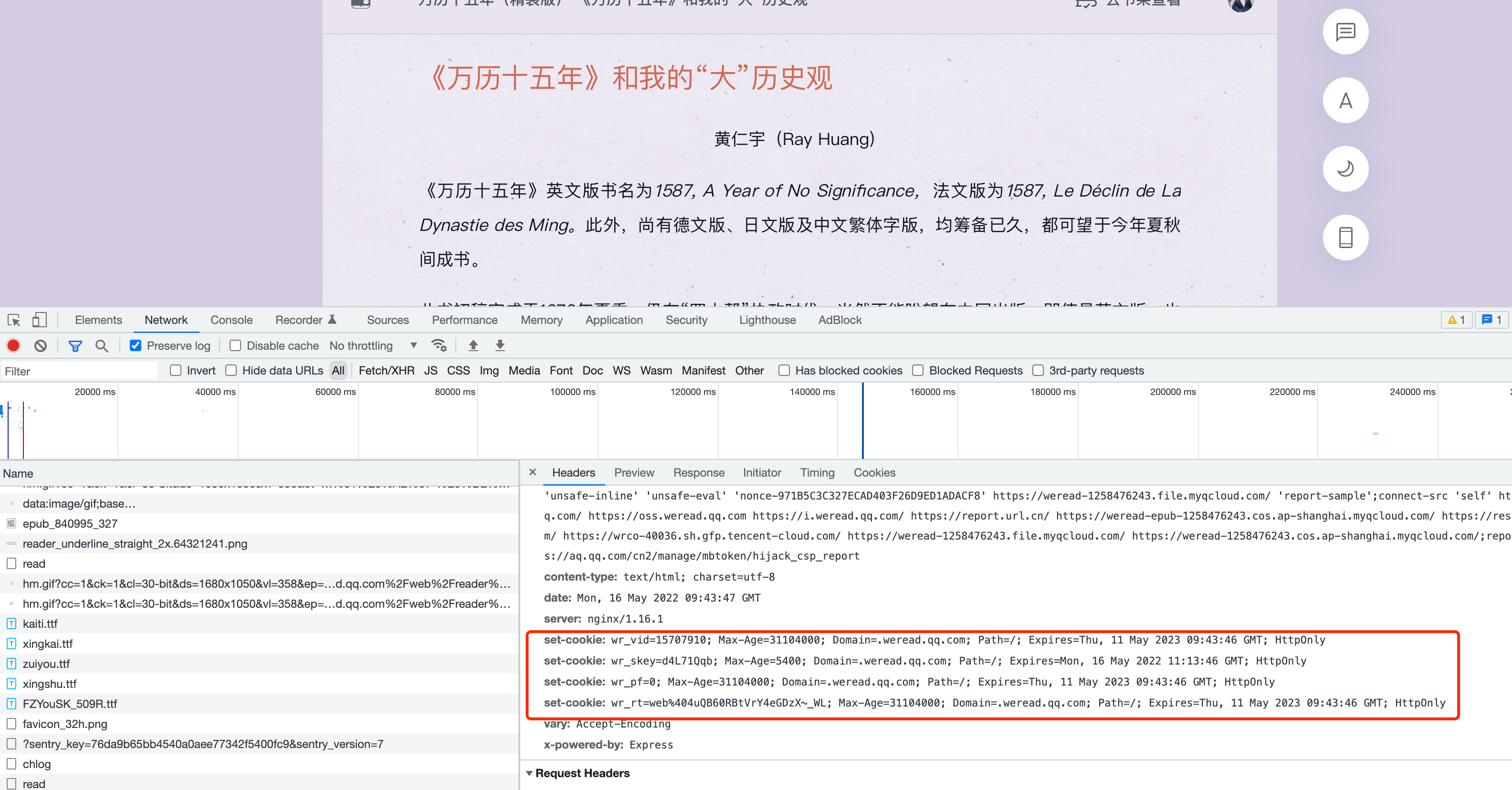
Task: Click the inspect element picker icon
Action: [x=14, y=320]
